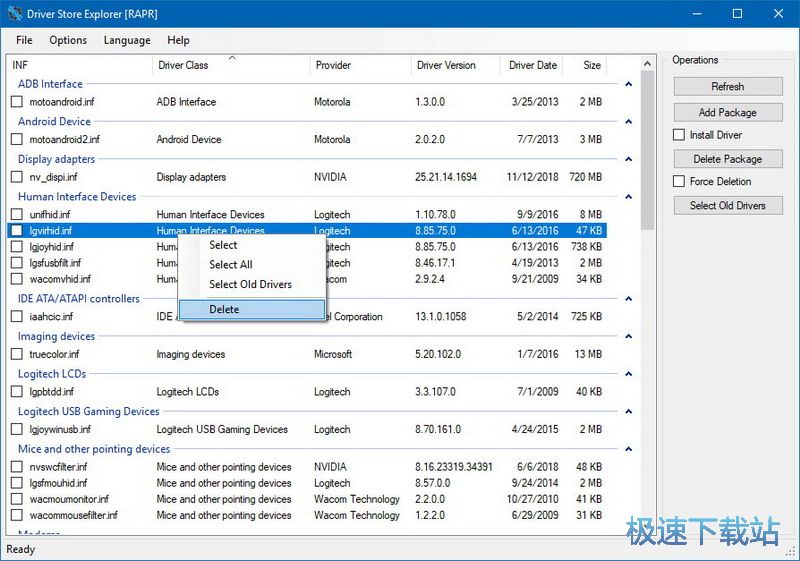The height and width of the screenshot is (561, 800).
Task: Click date 3/25/2013 in motoandroid.inf row
Action: (x=535, y=102)
